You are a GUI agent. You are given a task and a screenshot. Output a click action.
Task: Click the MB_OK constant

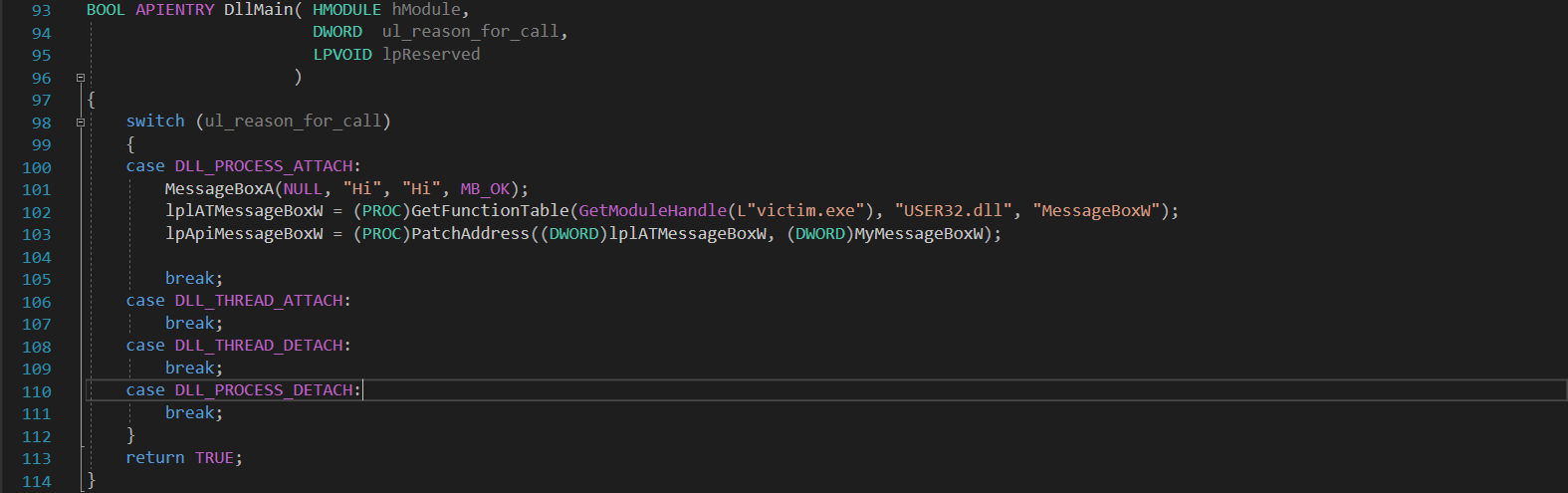tap(485, 189)
